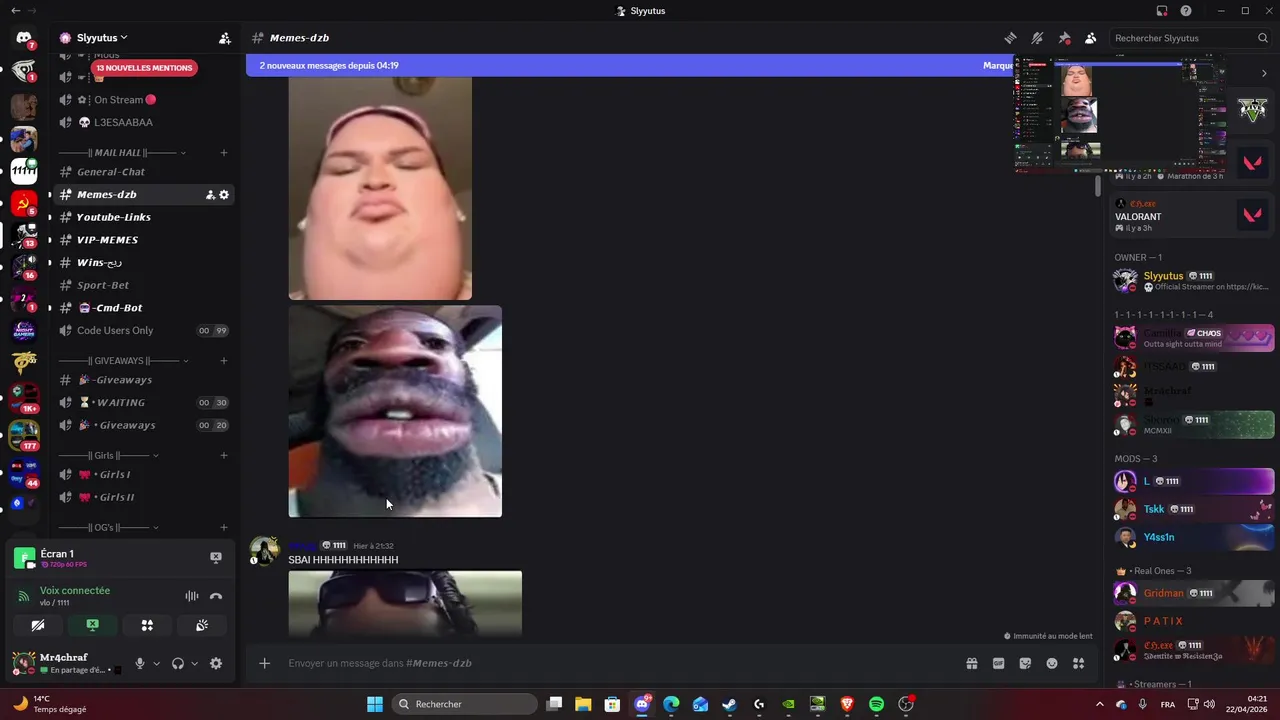This screenshot has width=1280, height=720.
Task: Open activities button in voice panel
Action: tap(147, 626)
